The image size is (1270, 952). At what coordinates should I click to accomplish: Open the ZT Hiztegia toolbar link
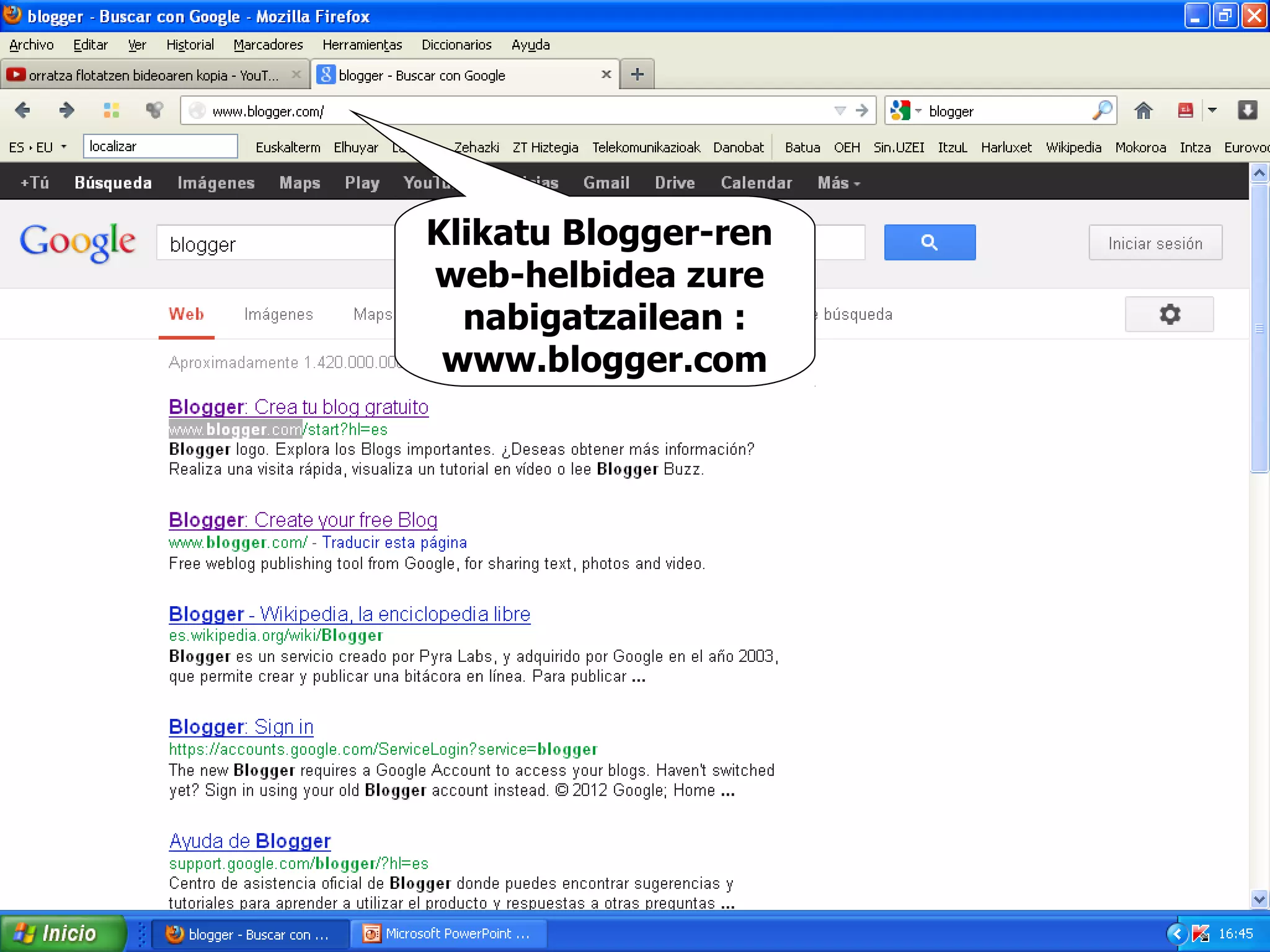coord(545,148)
